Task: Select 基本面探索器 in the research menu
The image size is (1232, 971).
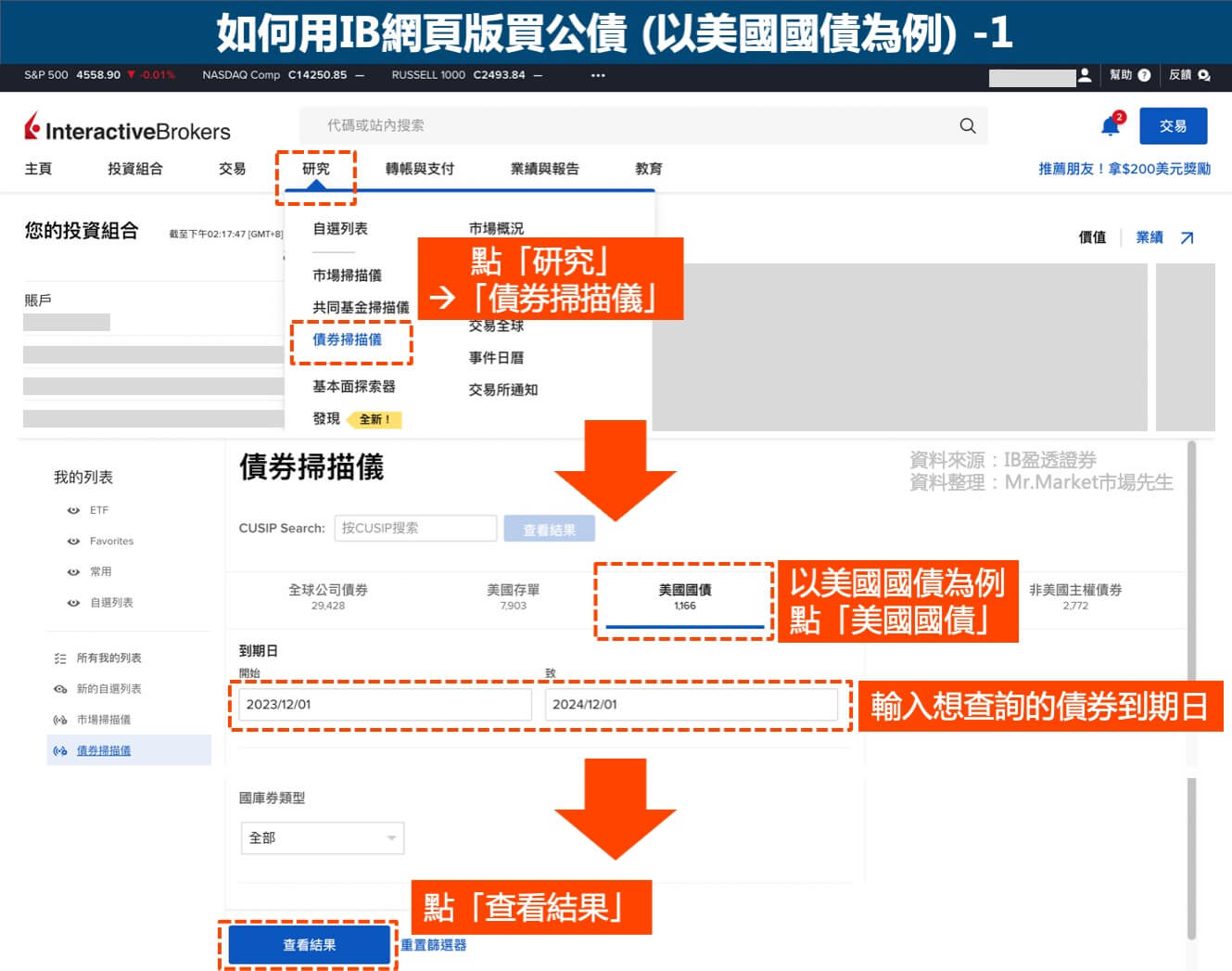Action: point(354,386)
